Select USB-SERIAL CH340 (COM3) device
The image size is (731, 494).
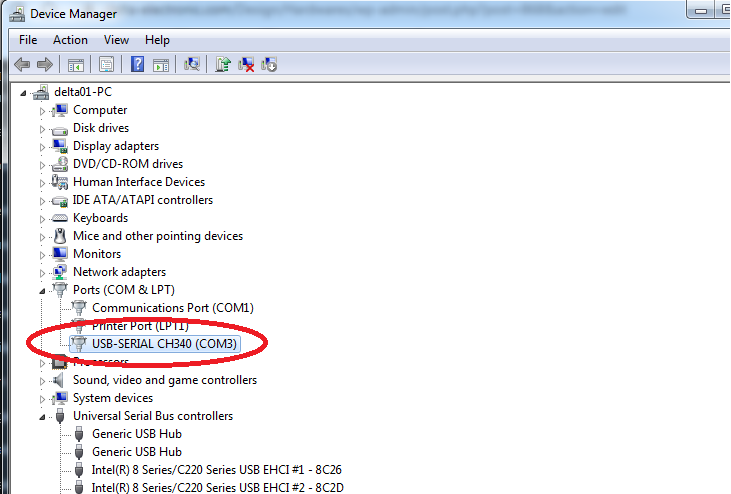[x=165, y=344]
